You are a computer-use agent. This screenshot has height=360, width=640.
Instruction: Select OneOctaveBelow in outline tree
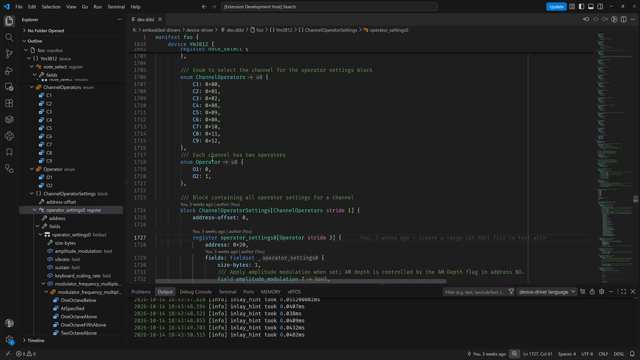click(x=78, y=300)
